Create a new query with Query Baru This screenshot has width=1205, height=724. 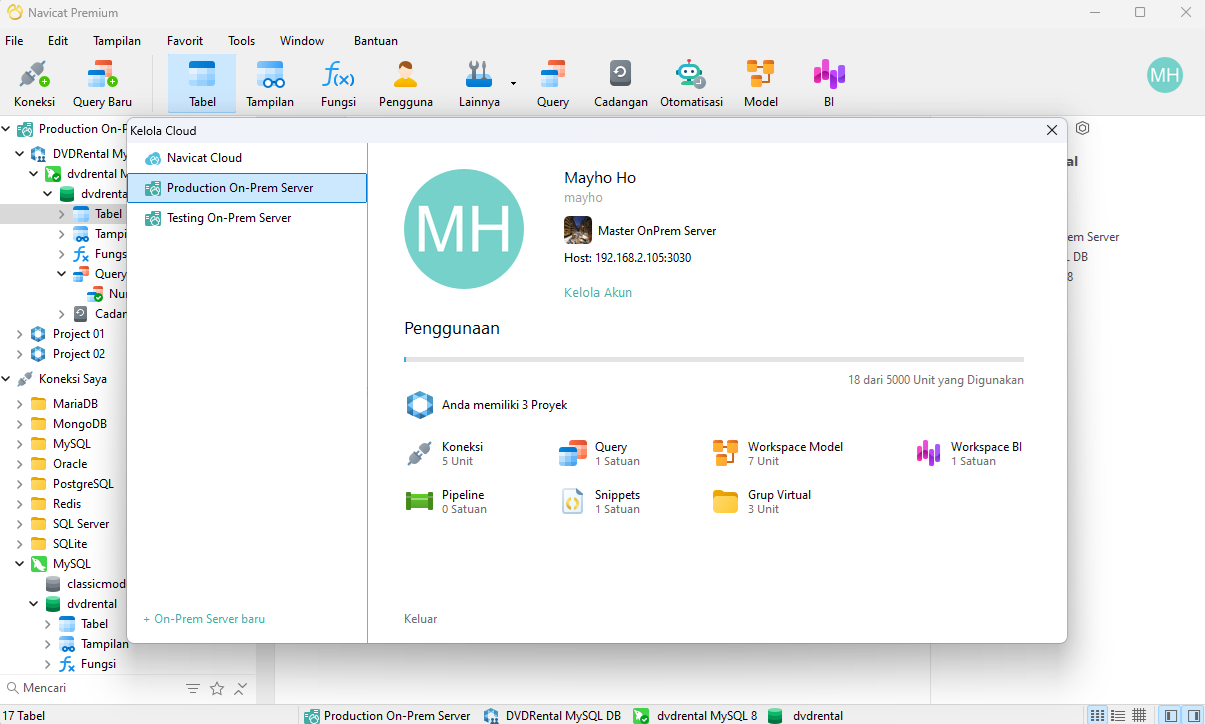102,84
